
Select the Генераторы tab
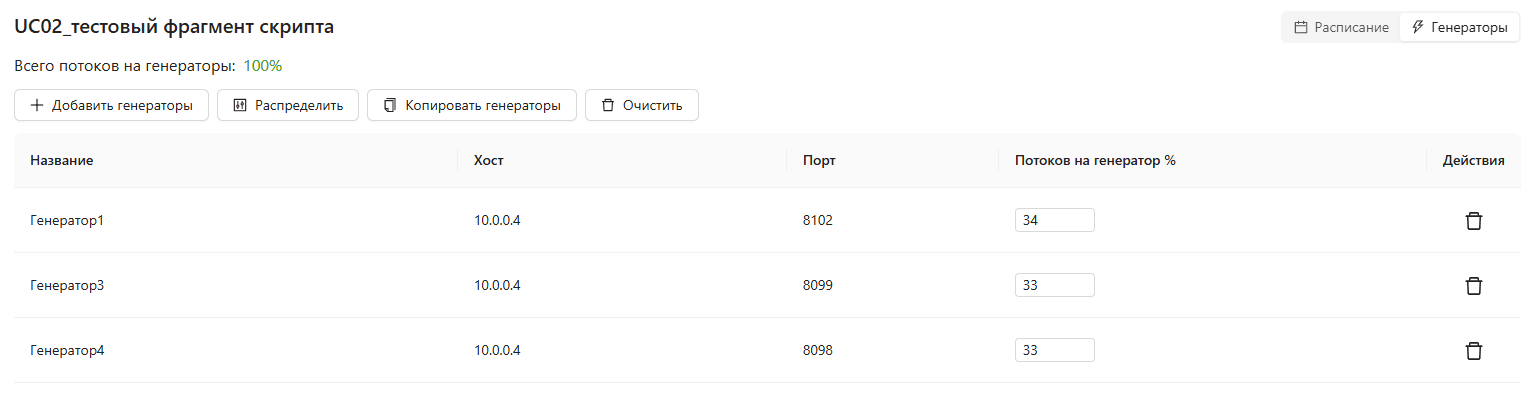coord(1459,28)
